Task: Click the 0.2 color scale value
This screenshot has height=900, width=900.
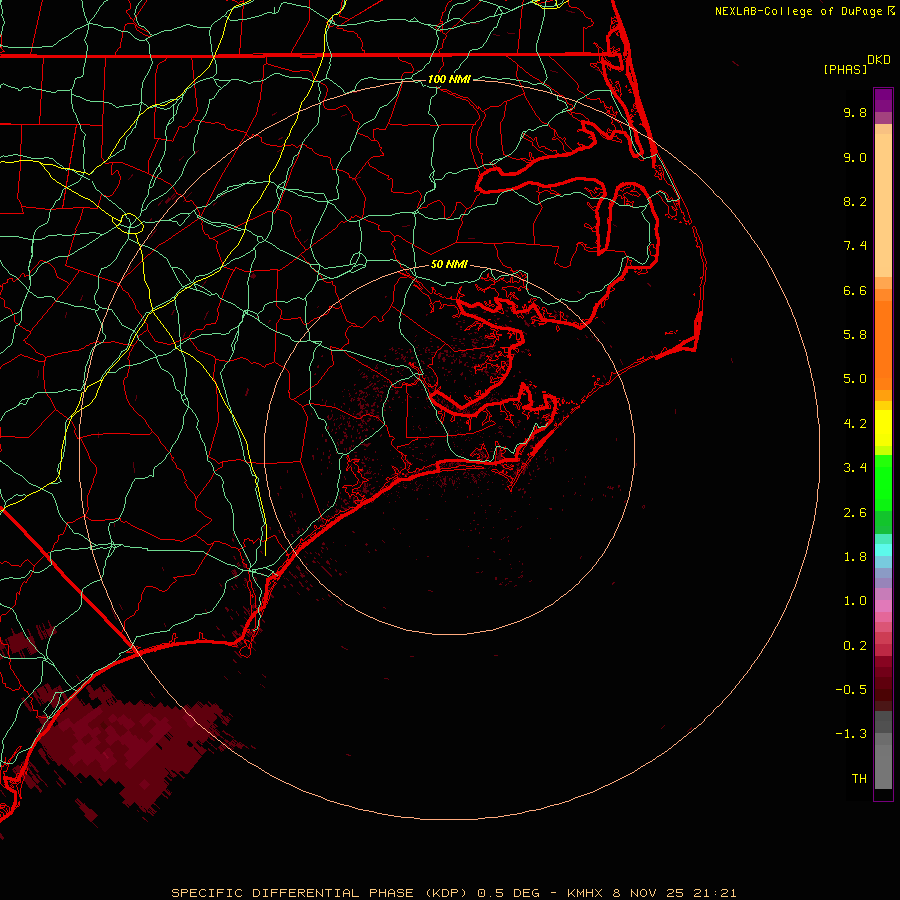Action: [855, 646]
